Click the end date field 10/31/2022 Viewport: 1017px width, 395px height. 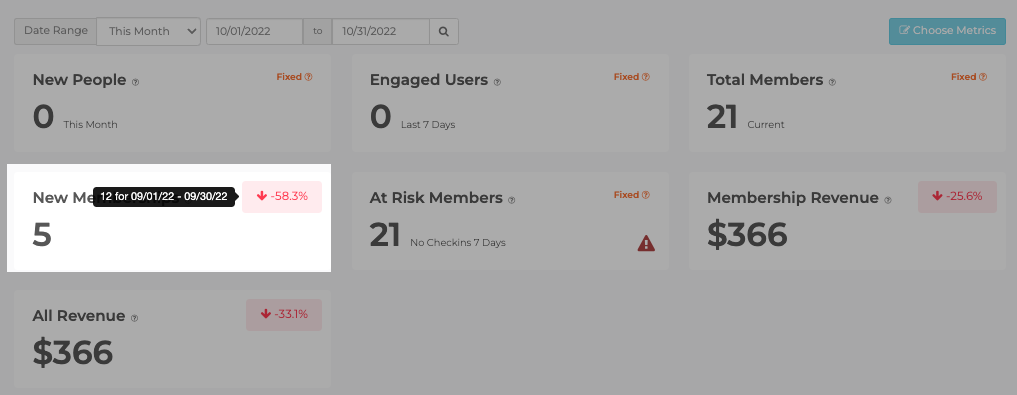click(381, 31)
